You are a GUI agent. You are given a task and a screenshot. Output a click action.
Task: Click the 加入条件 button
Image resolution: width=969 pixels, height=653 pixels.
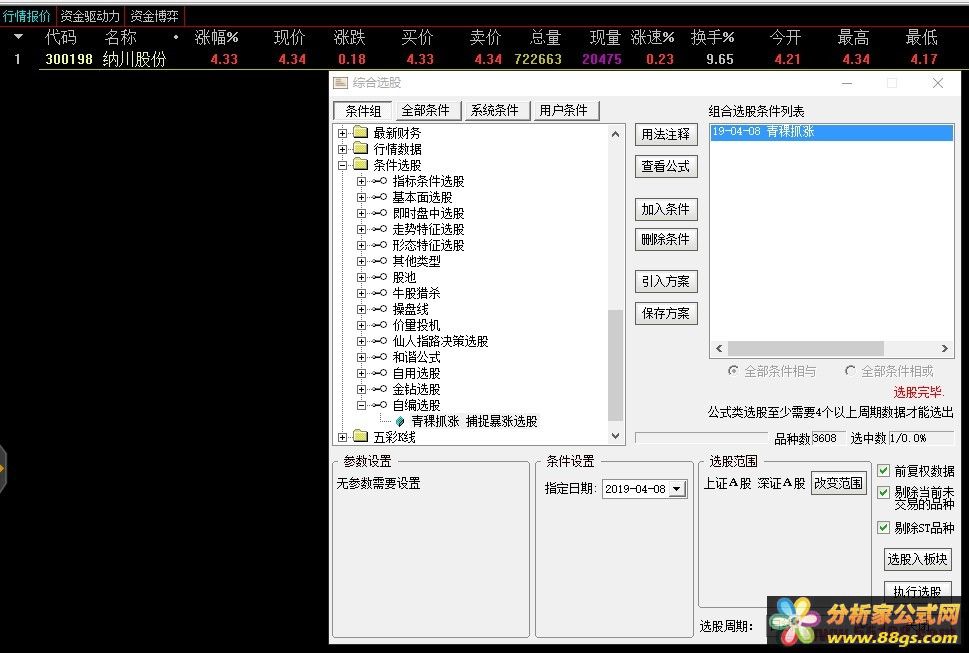point(666,209)
